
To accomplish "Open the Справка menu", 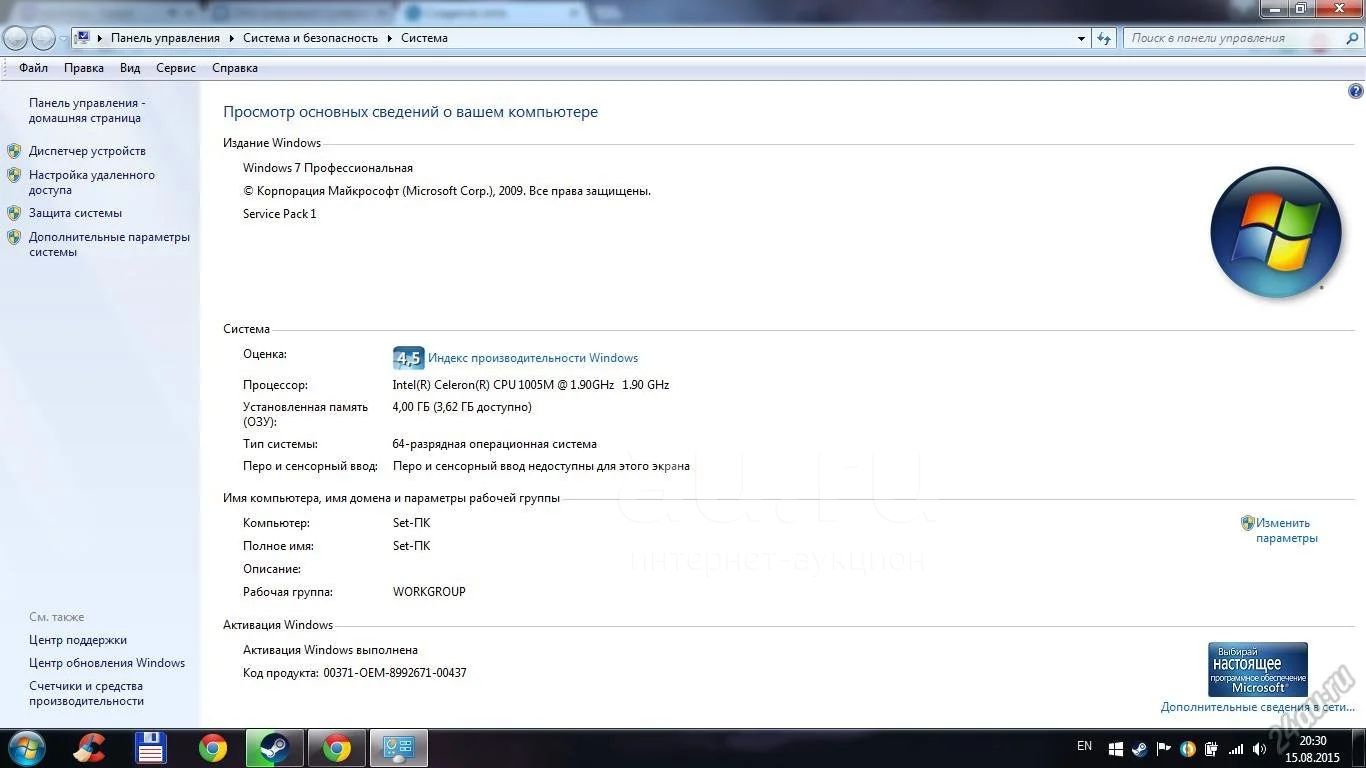I will tap(235, 68).
